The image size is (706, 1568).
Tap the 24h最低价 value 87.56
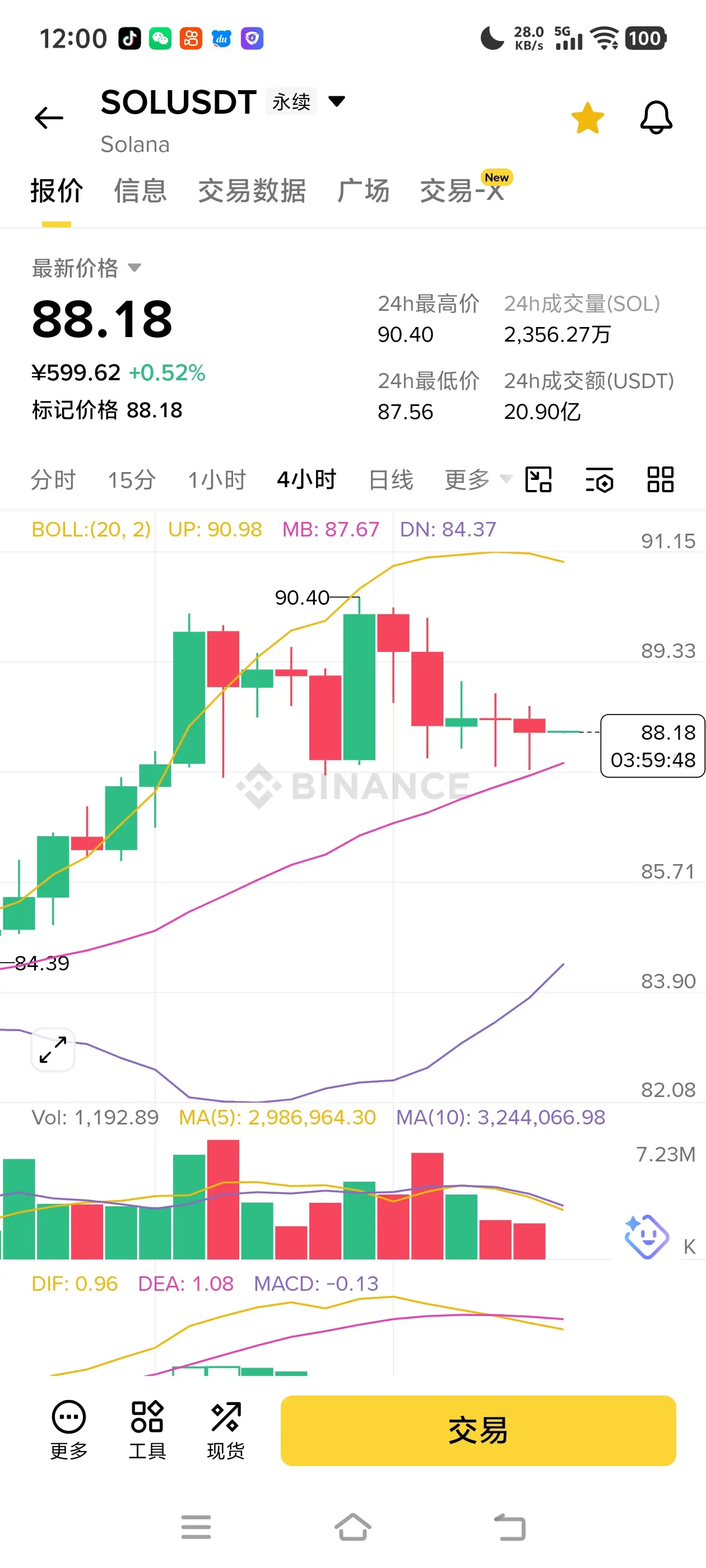(406, 412)
